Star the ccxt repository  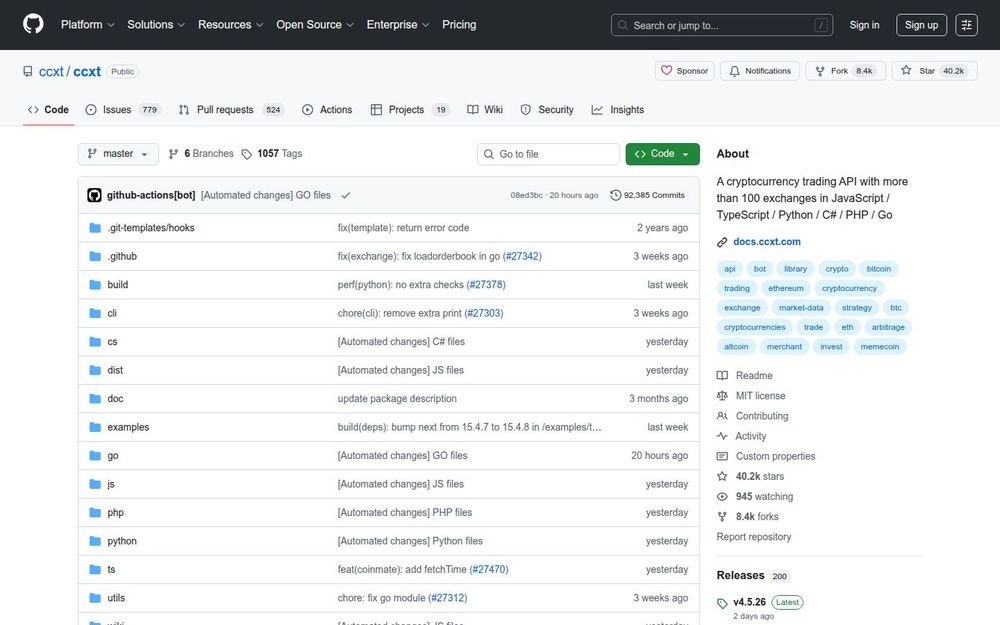click(x=934, y=71)
